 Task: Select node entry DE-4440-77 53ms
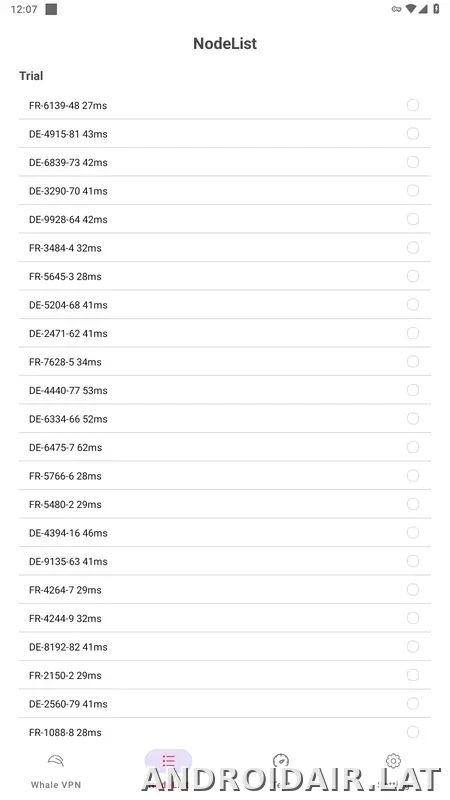(x=225, y=390)
